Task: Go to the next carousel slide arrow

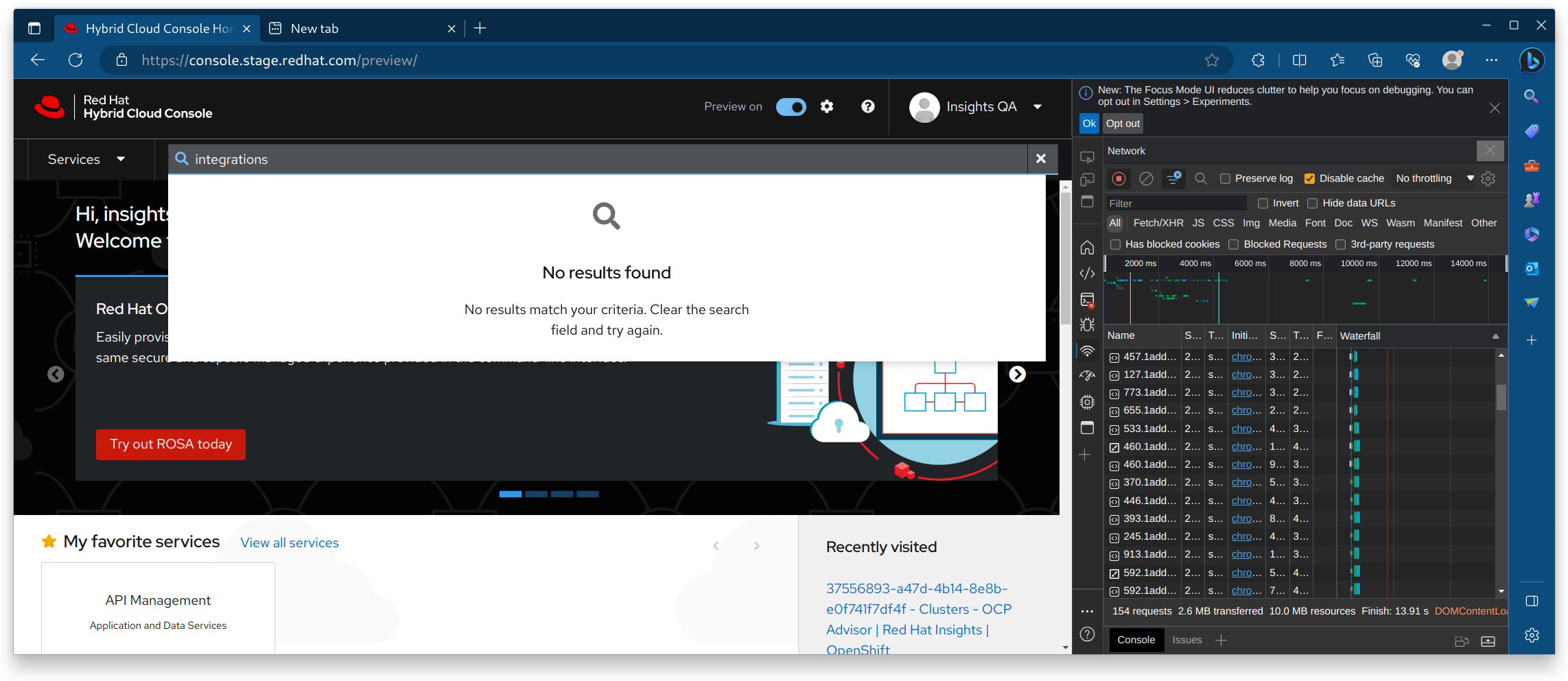Action: point(1017,374)
